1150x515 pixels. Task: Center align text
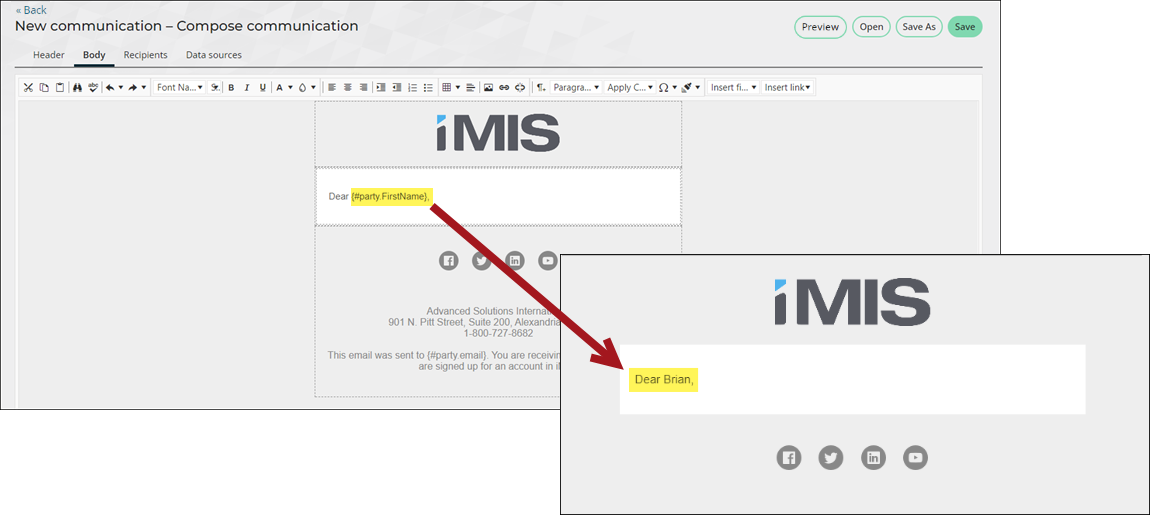tap(348, 87)
